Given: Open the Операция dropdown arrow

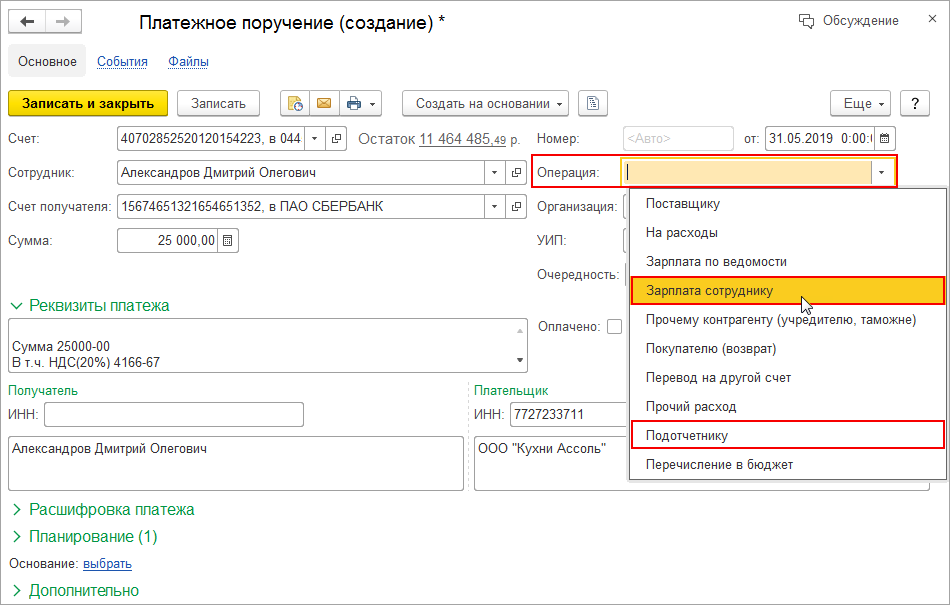Looking at the screenshot, I should [x=881, y=173].
